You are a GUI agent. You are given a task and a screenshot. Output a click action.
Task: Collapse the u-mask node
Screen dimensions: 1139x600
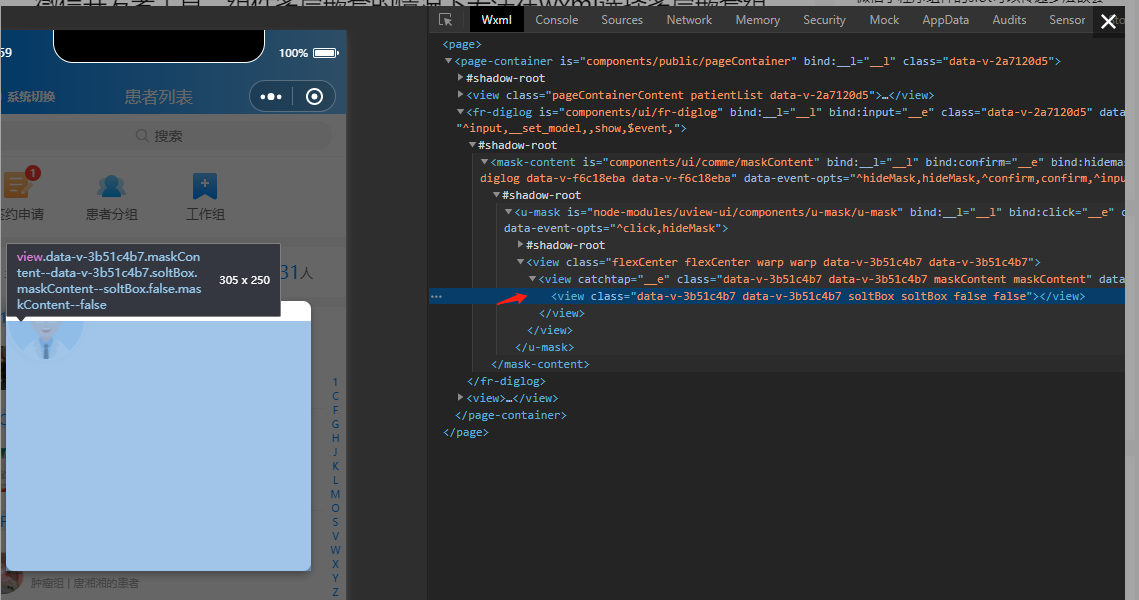pos(508,212)
